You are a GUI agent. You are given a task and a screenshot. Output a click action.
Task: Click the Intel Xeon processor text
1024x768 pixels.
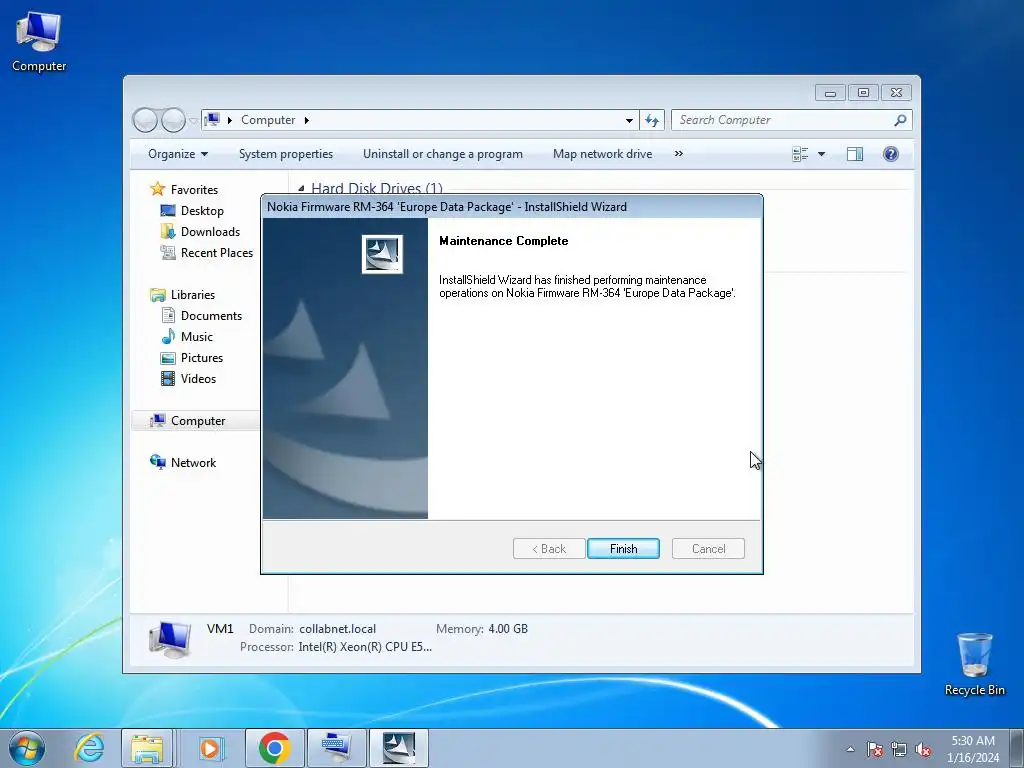365,647
